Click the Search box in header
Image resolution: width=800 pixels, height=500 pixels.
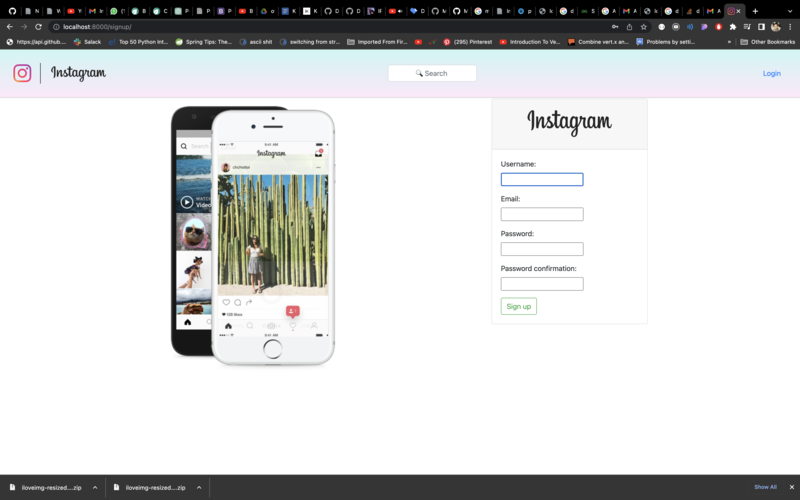(x=432, y=73)
